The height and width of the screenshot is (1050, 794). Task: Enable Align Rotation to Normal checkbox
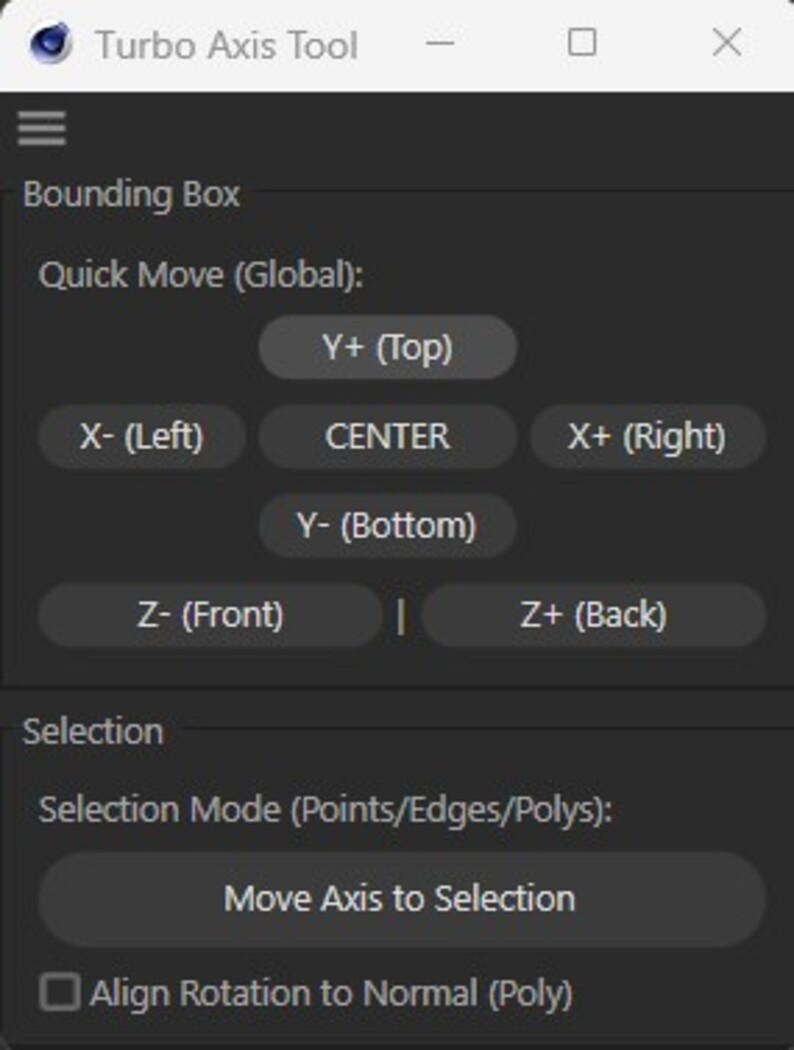click(60, 992)
